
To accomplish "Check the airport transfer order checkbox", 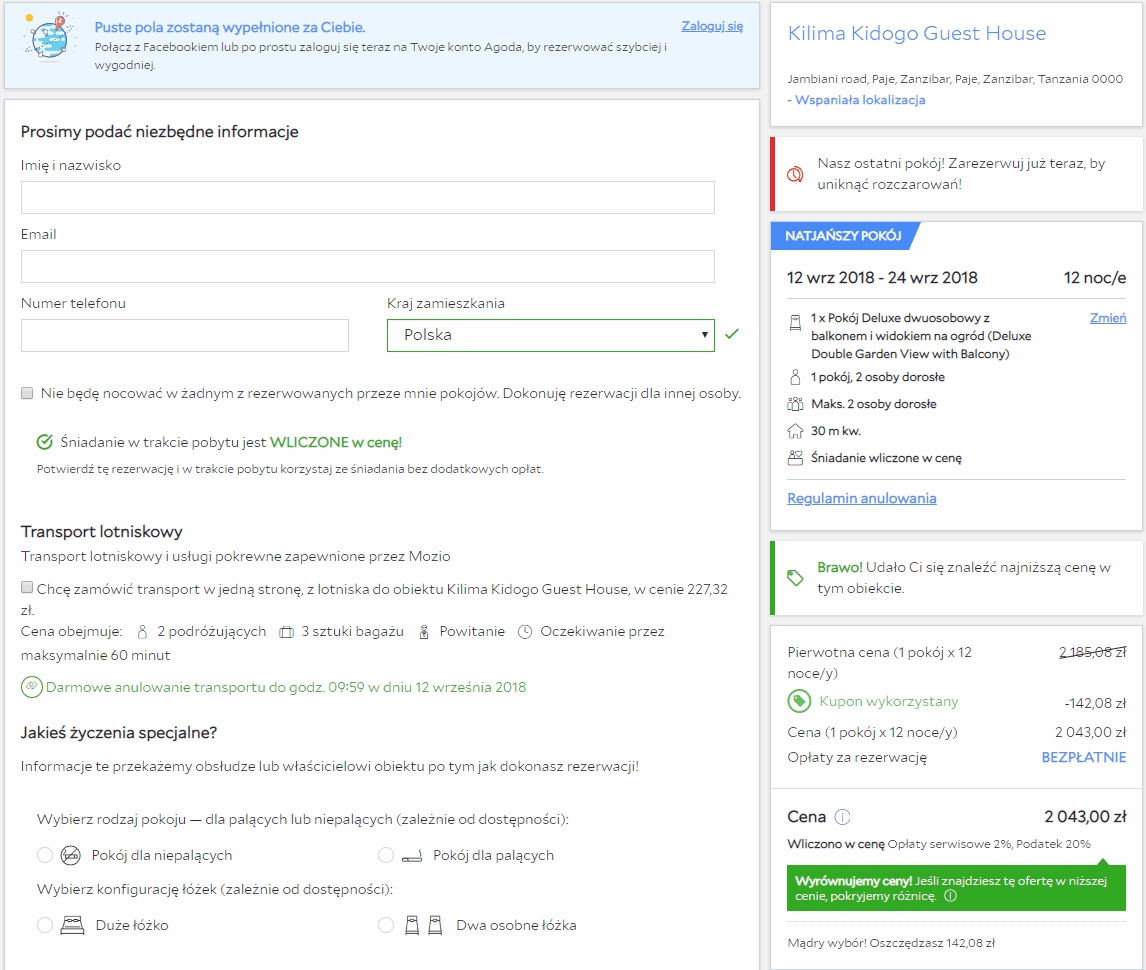I will (x=27, y=587).
